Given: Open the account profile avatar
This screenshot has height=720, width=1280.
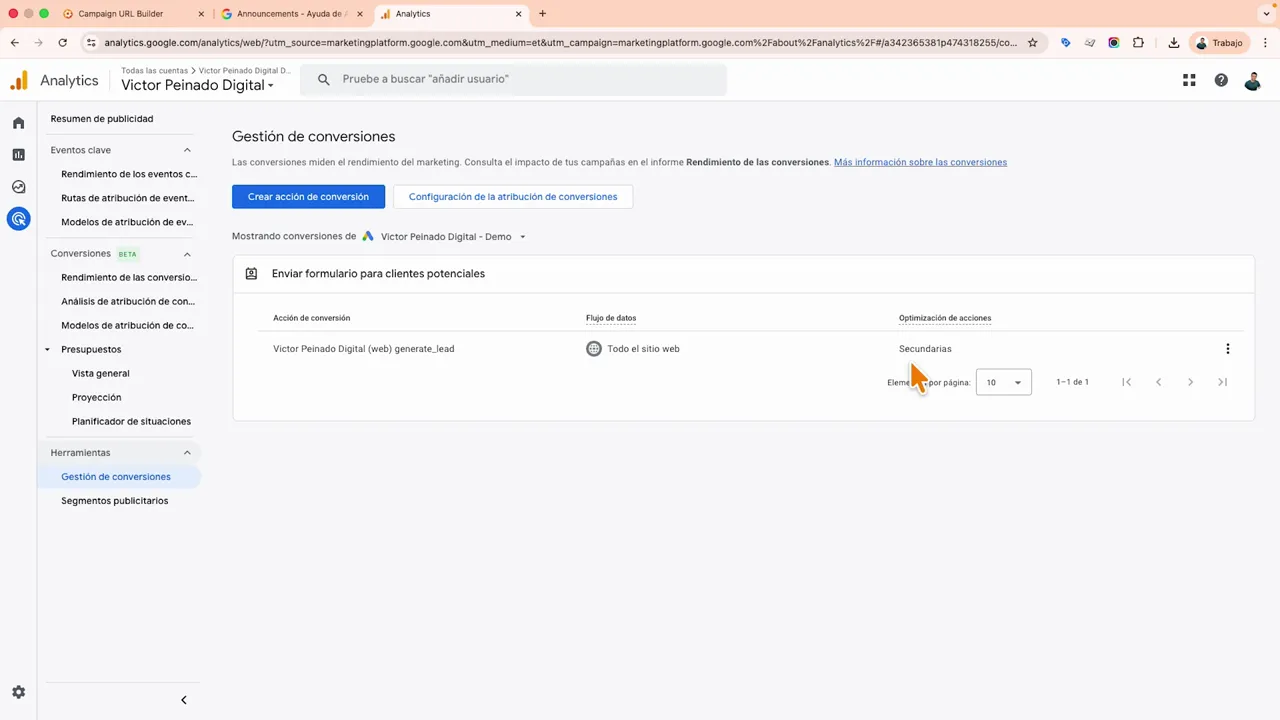Looking at the screenshot, I should pos(1252,80).
